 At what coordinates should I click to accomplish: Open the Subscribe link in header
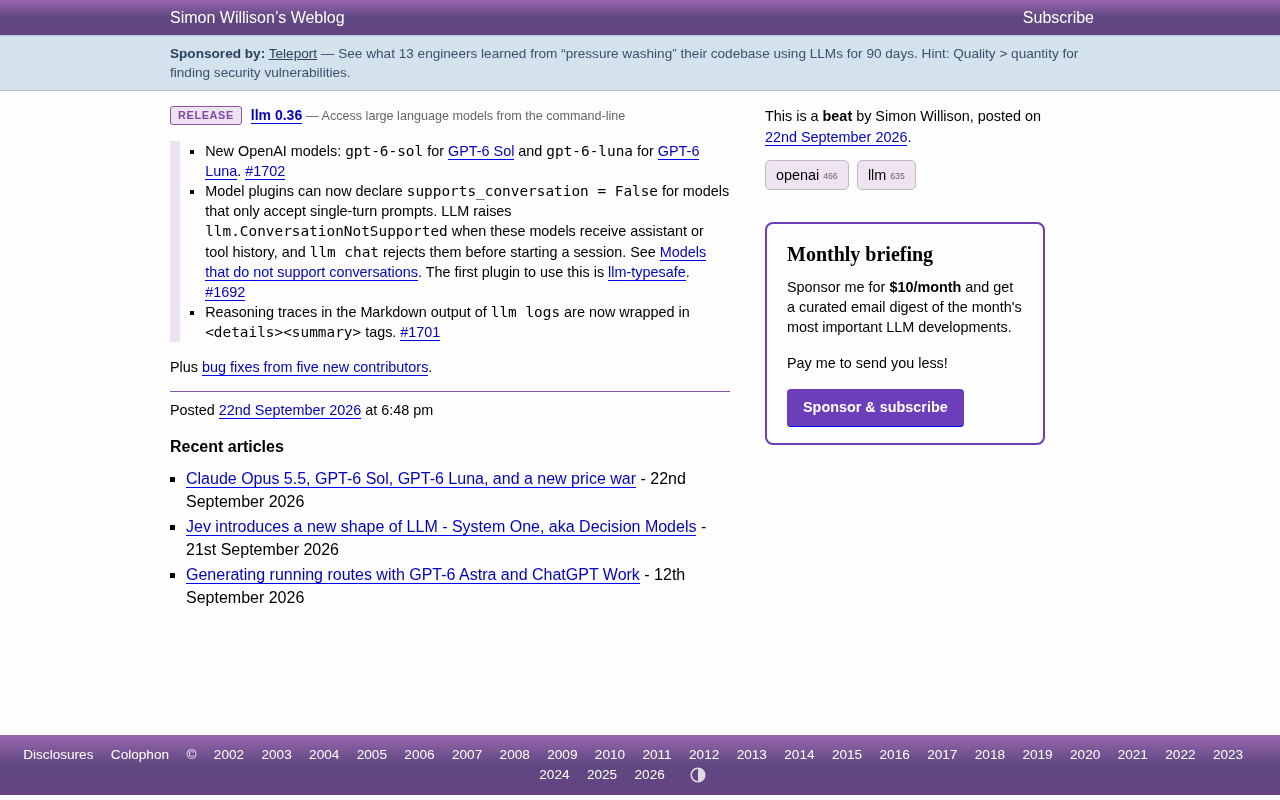[x=1058, y=18]
